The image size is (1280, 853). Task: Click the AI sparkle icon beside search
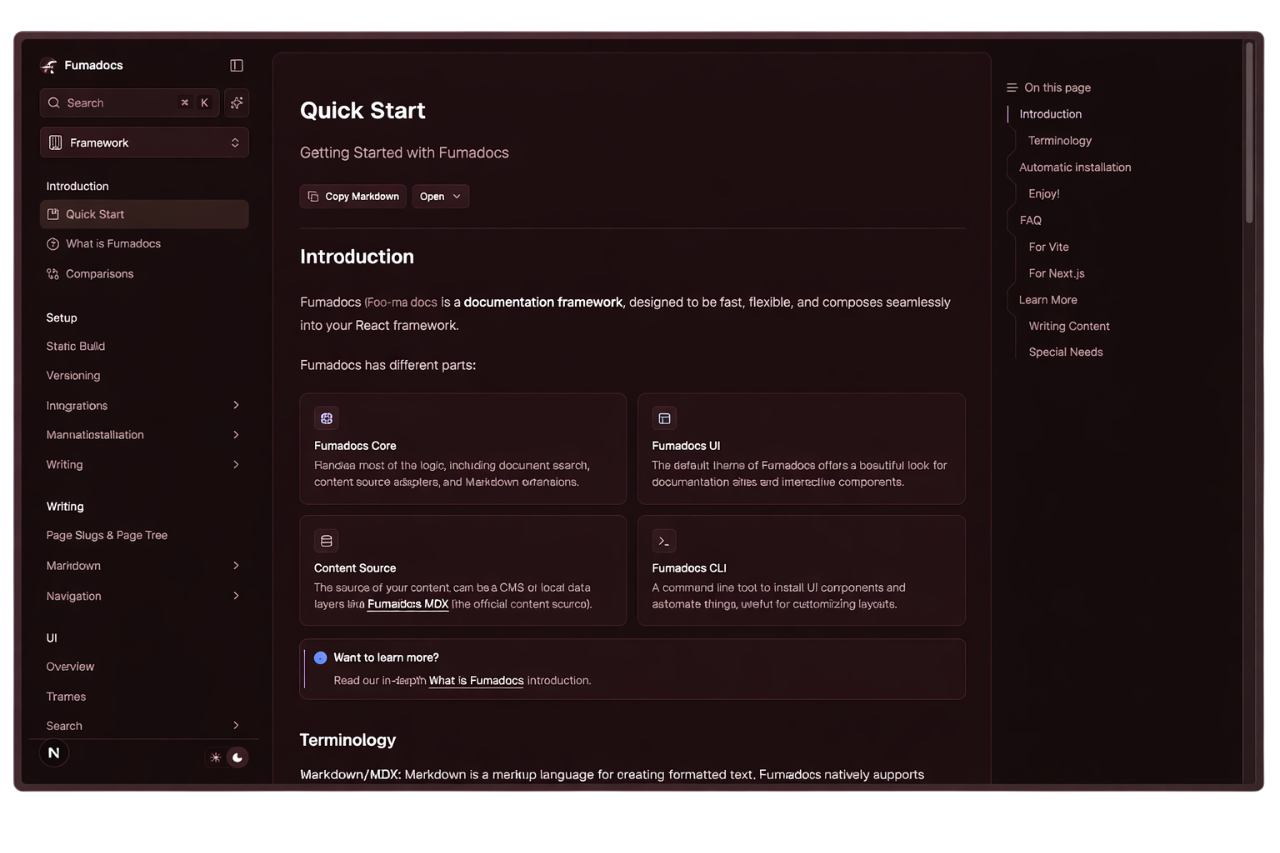click(x=237, y=103)
